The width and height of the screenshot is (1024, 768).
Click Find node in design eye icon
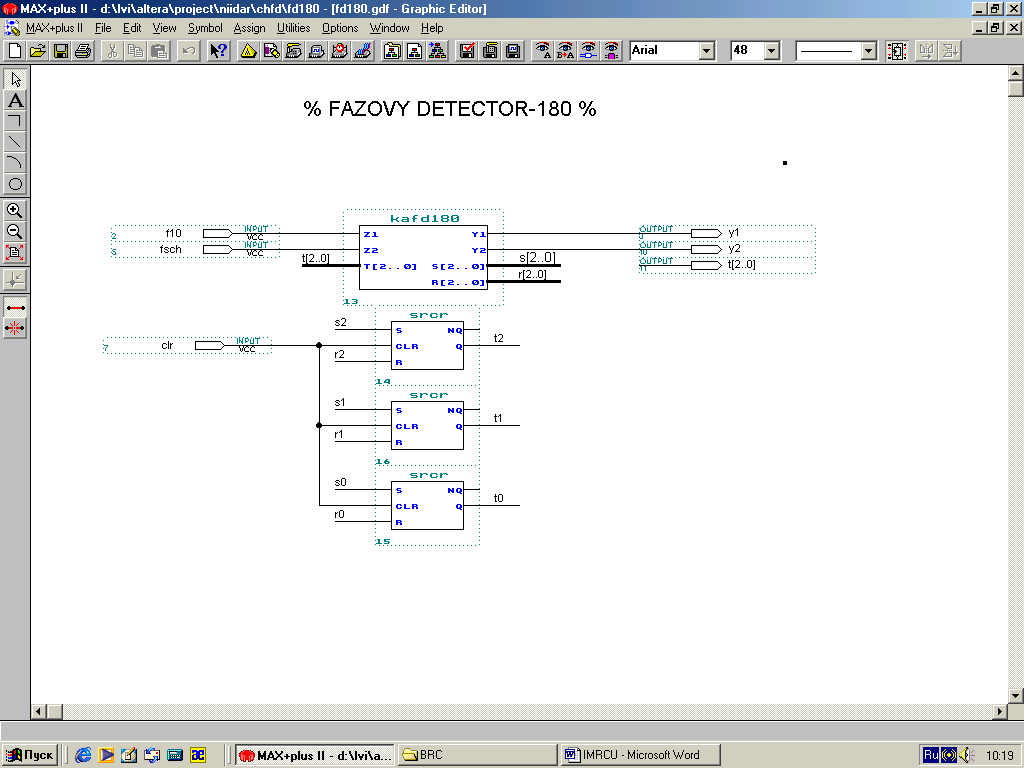point(588,51)
